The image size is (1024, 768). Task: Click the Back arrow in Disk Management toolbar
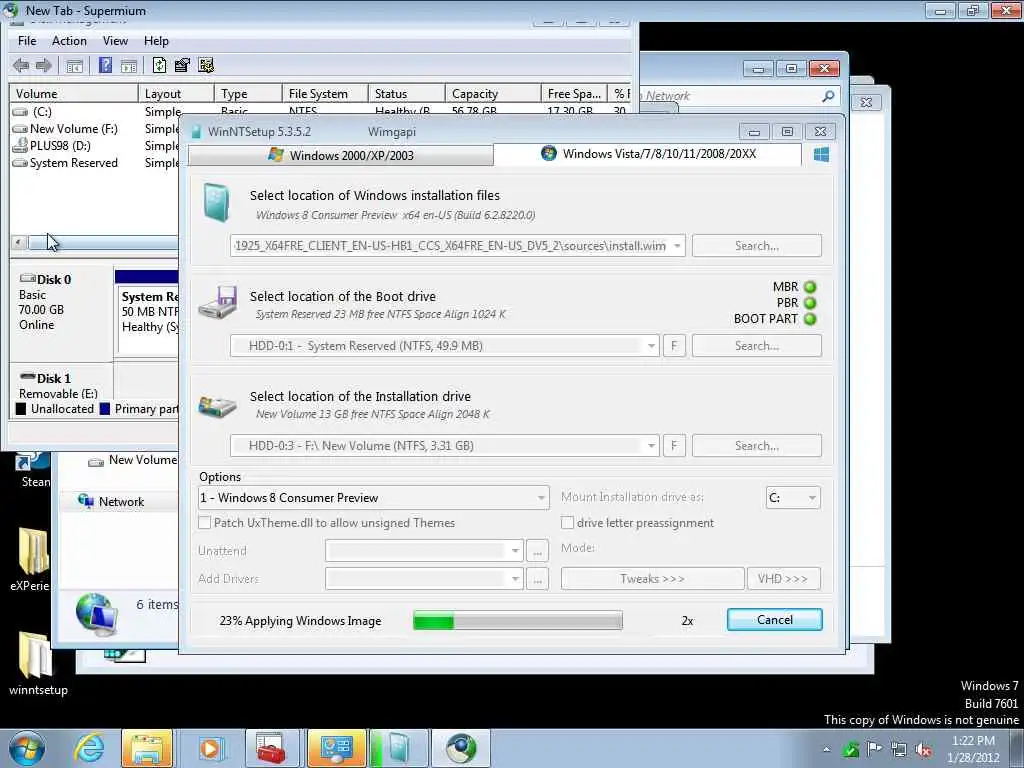21,65
